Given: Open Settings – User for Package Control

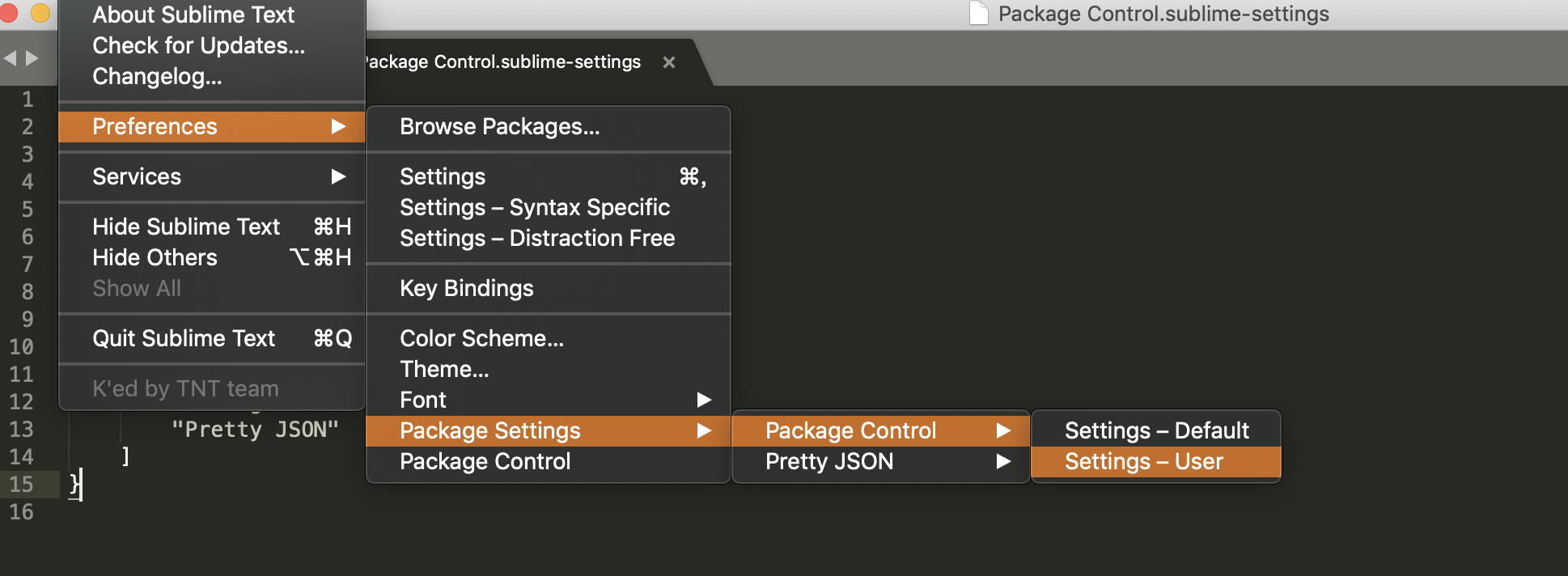Looking at the screenshot, I should (1156, 461).
